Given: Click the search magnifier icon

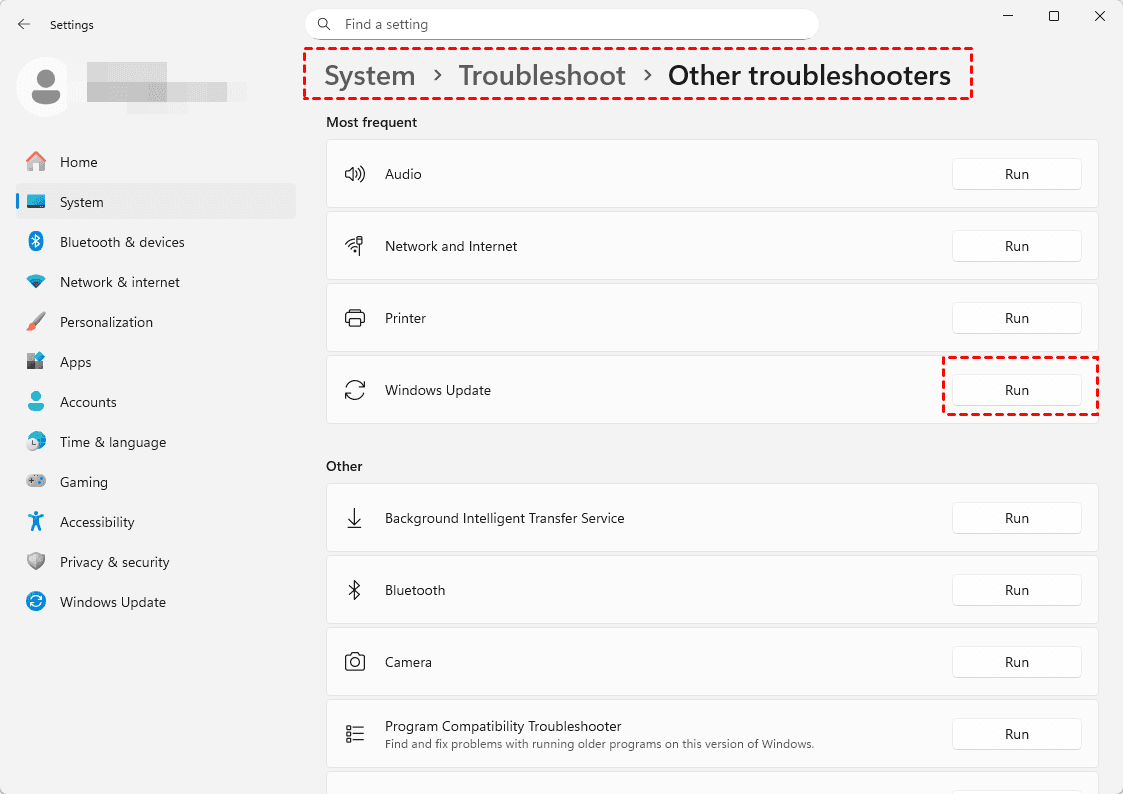Looking at the screenshot, I should coord(324,24).
